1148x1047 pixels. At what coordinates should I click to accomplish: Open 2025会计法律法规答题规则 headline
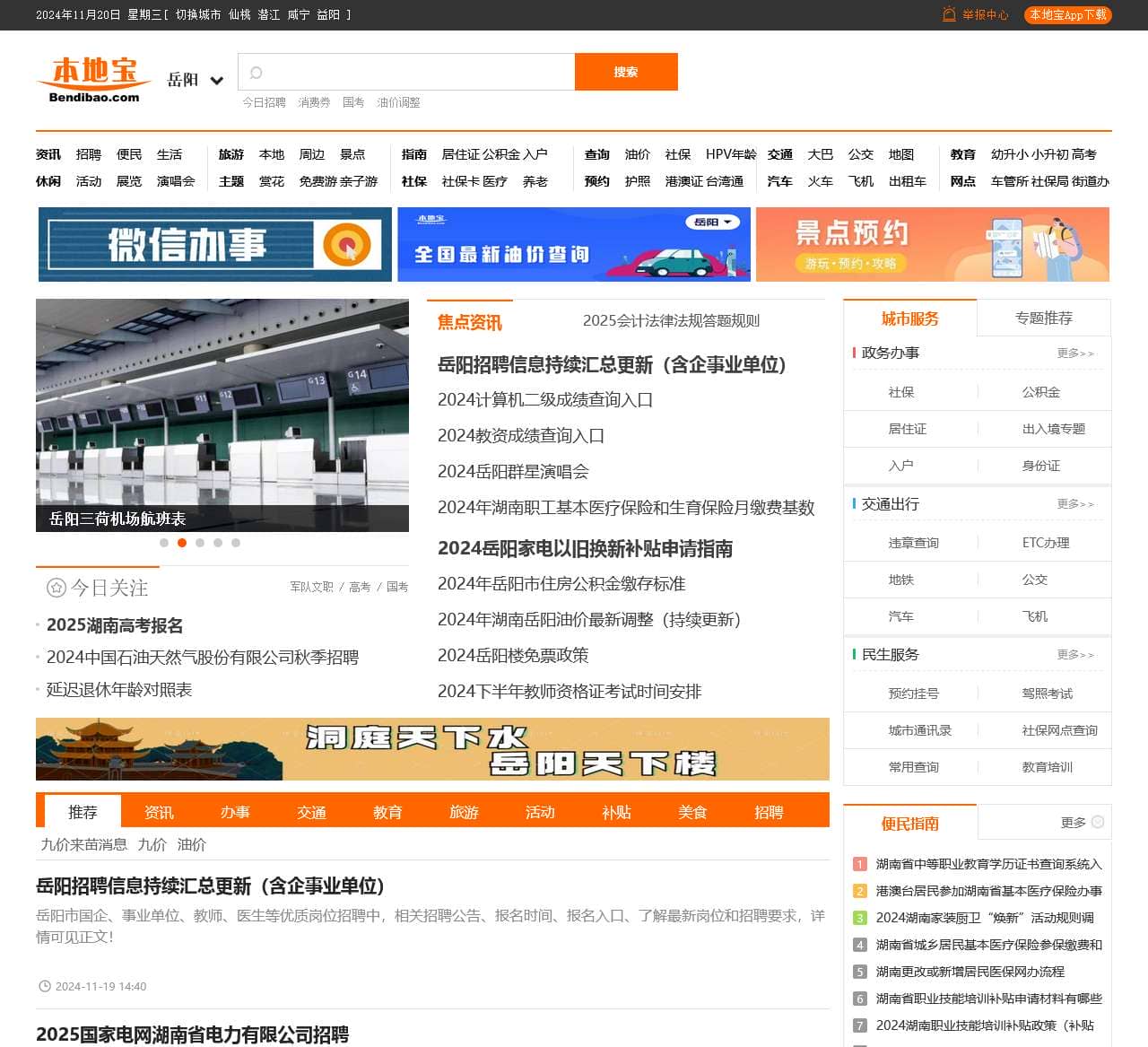click(671, 320)
